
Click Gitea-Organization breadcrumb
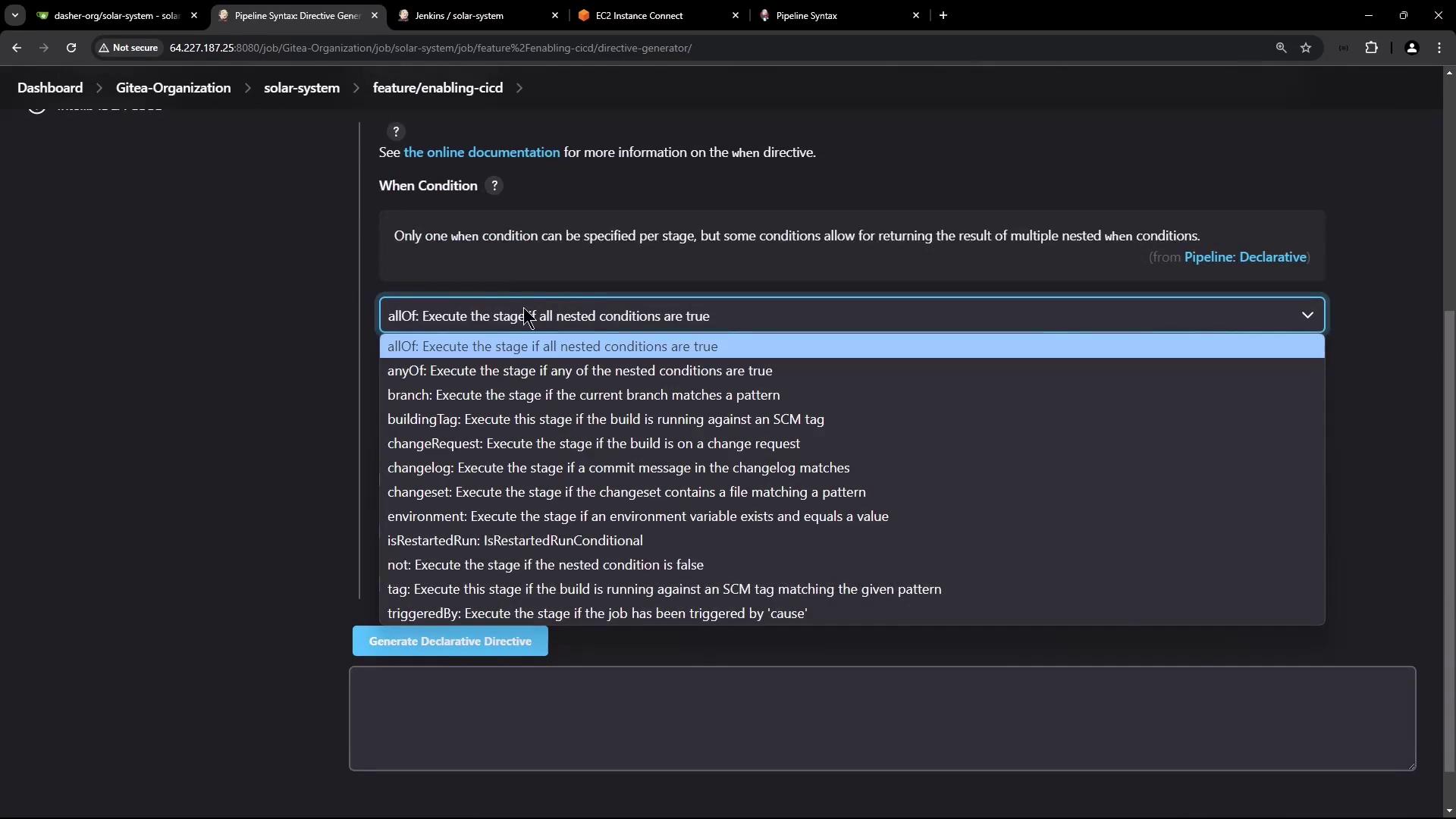click(173, 88)
